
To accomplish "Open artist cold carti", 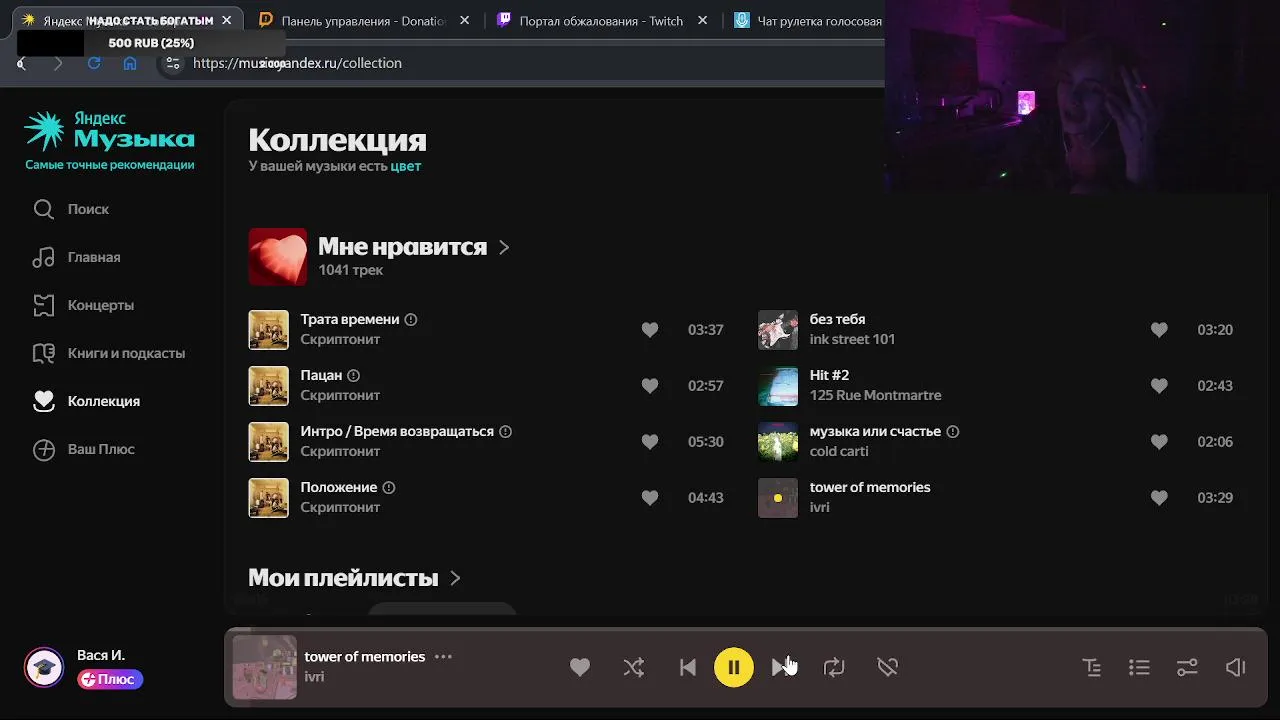I will pyautogui.click(x=839, y=451).
